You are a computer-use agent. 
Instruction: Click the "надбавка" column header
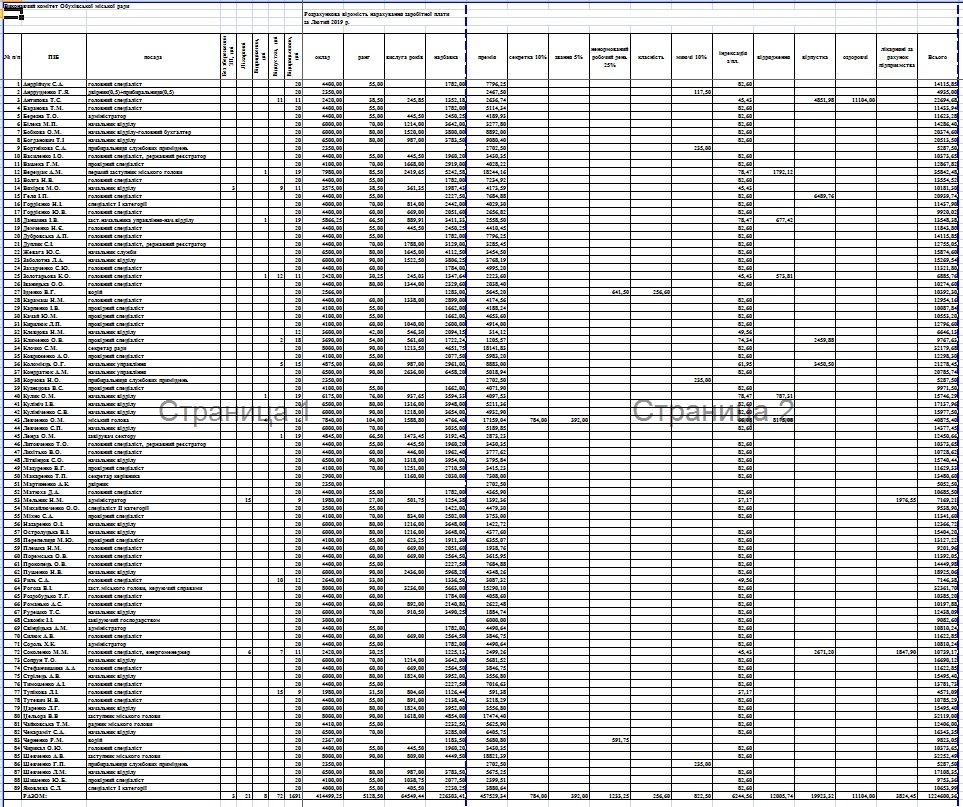(447, 57)
